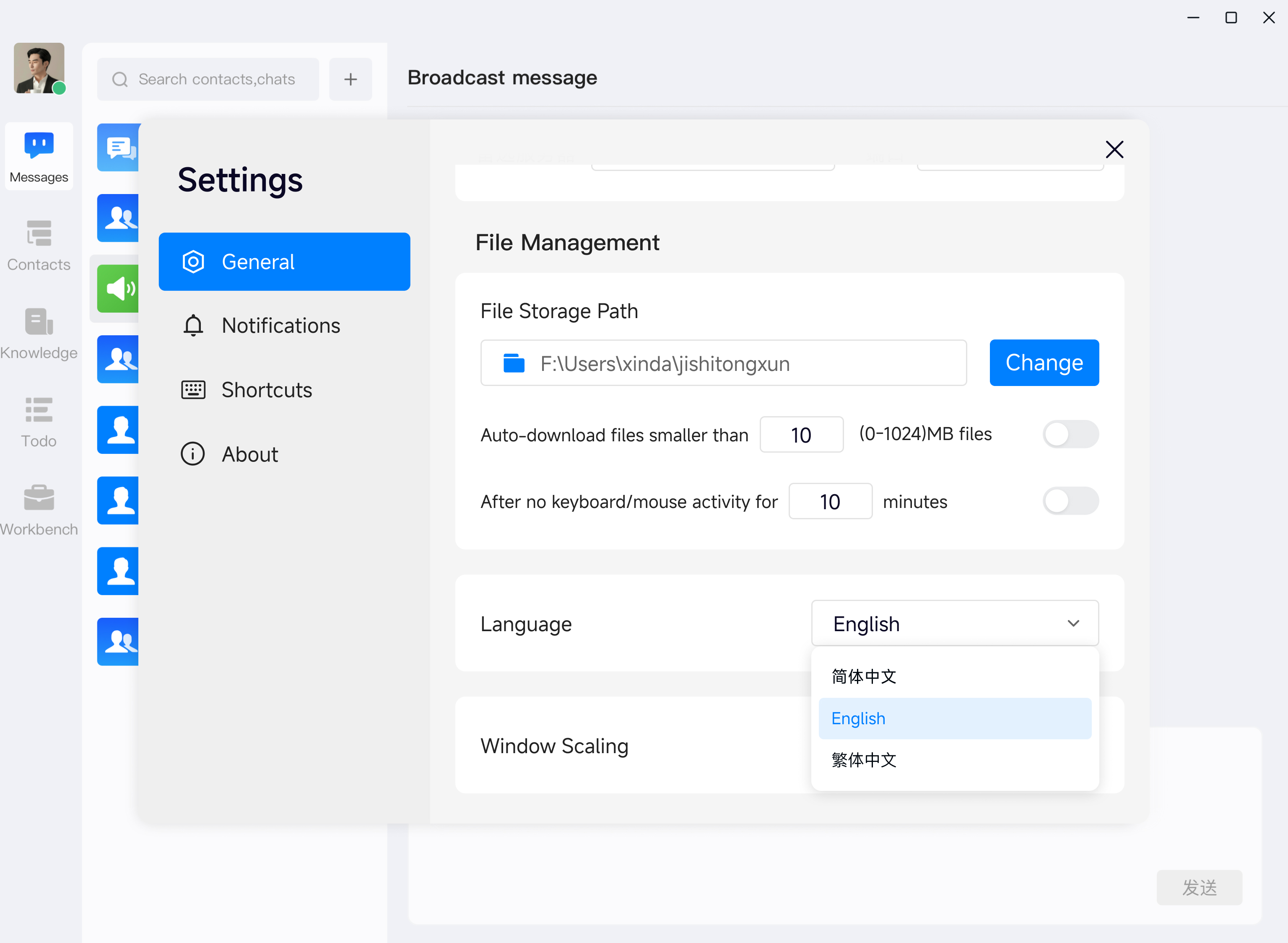Viewport: 1288px width, 943px height.
Task: Click the 发送 send button
Action: (x=1199, y=887)
